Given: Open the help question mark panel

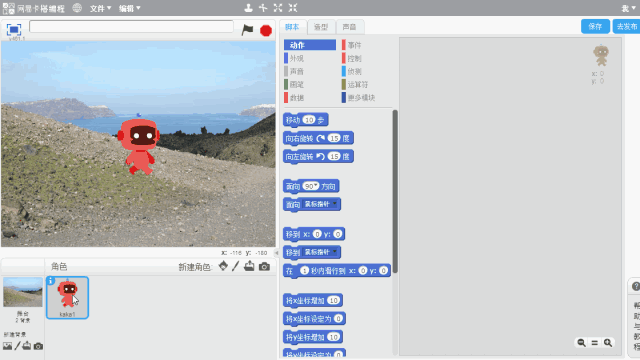Looking at the screenshot, I should (x=636, y=286).
